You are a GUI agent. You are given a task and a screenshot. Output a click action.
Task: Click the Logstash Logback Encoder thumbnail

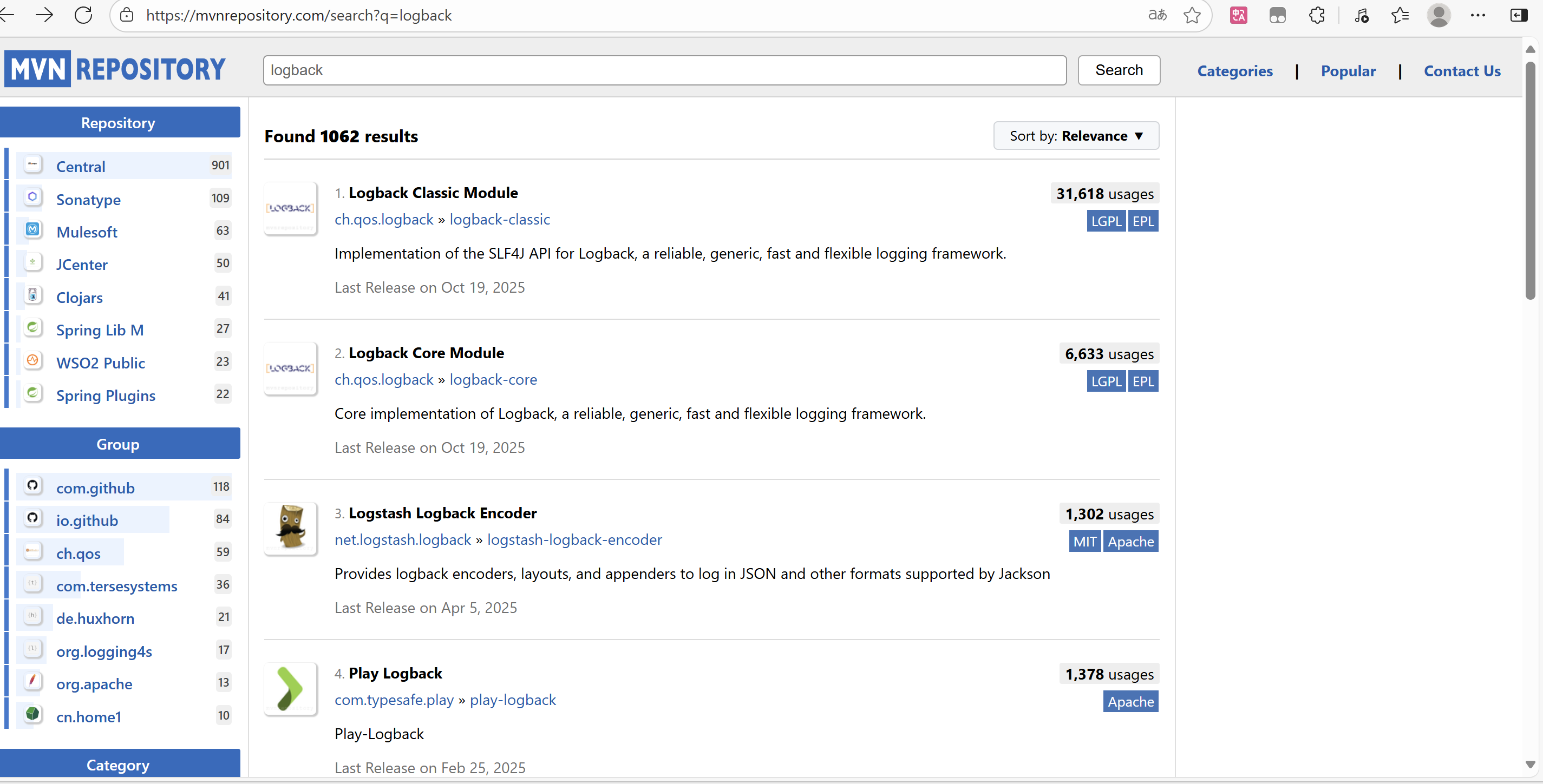pos(291,529)
